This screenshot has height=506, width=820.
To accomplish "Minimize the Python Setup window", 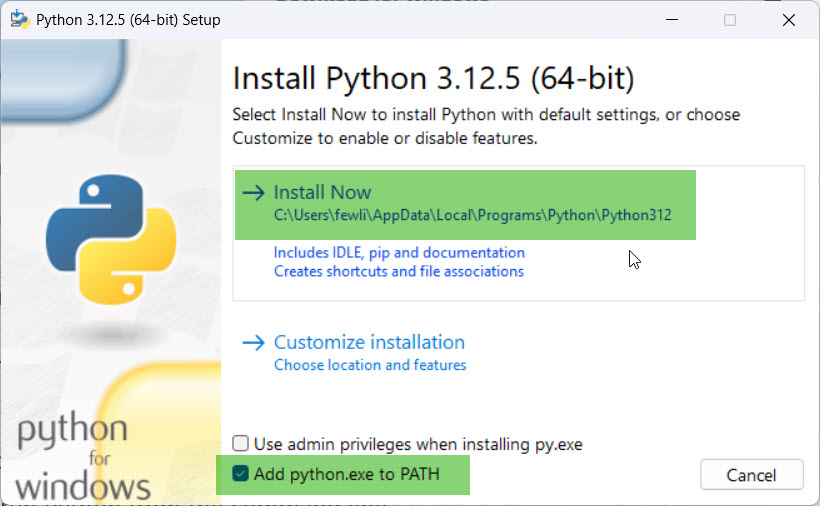I will coord(672,20).
